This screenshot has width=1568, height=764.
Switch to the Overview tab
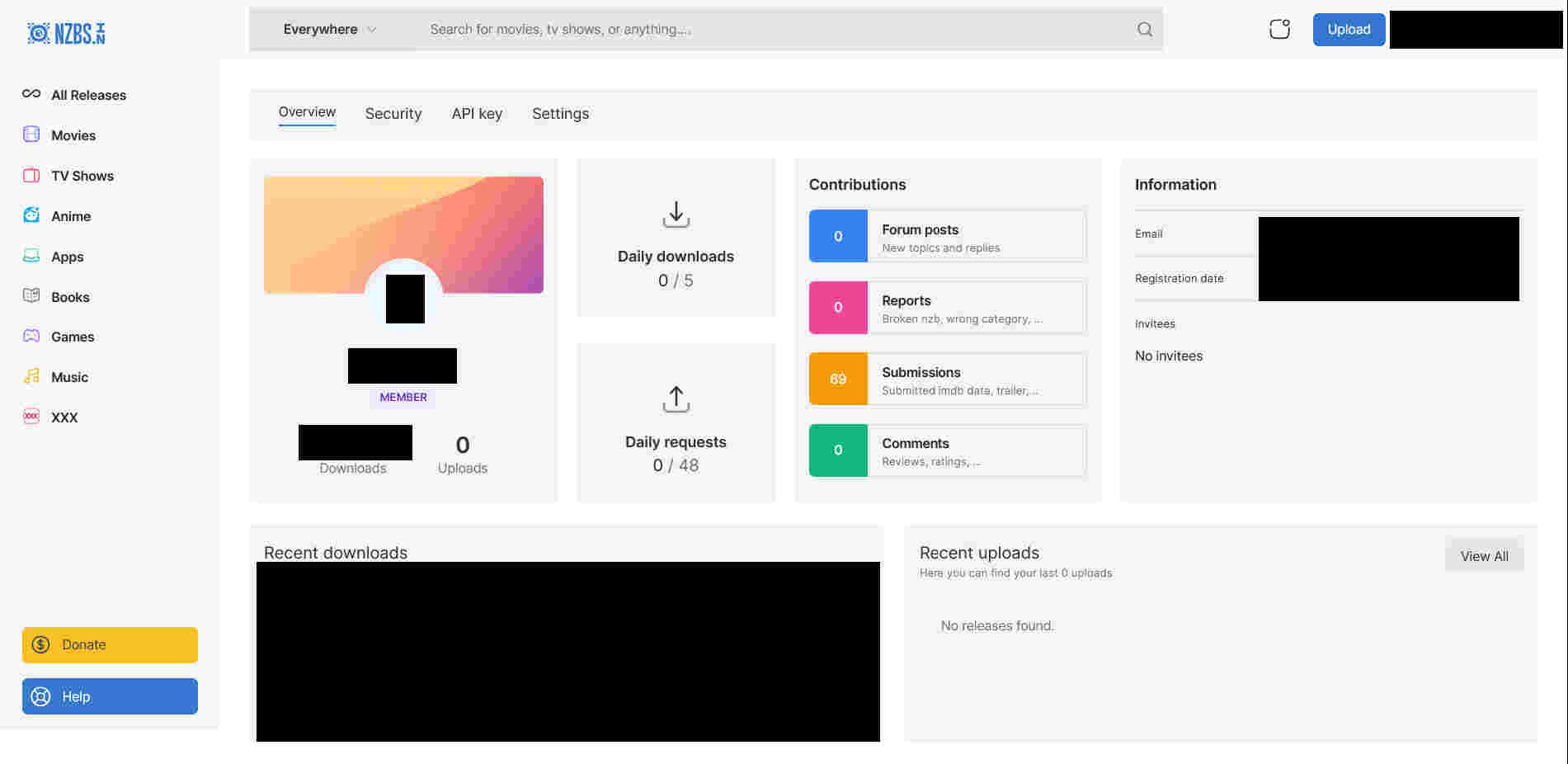[307, 112]
